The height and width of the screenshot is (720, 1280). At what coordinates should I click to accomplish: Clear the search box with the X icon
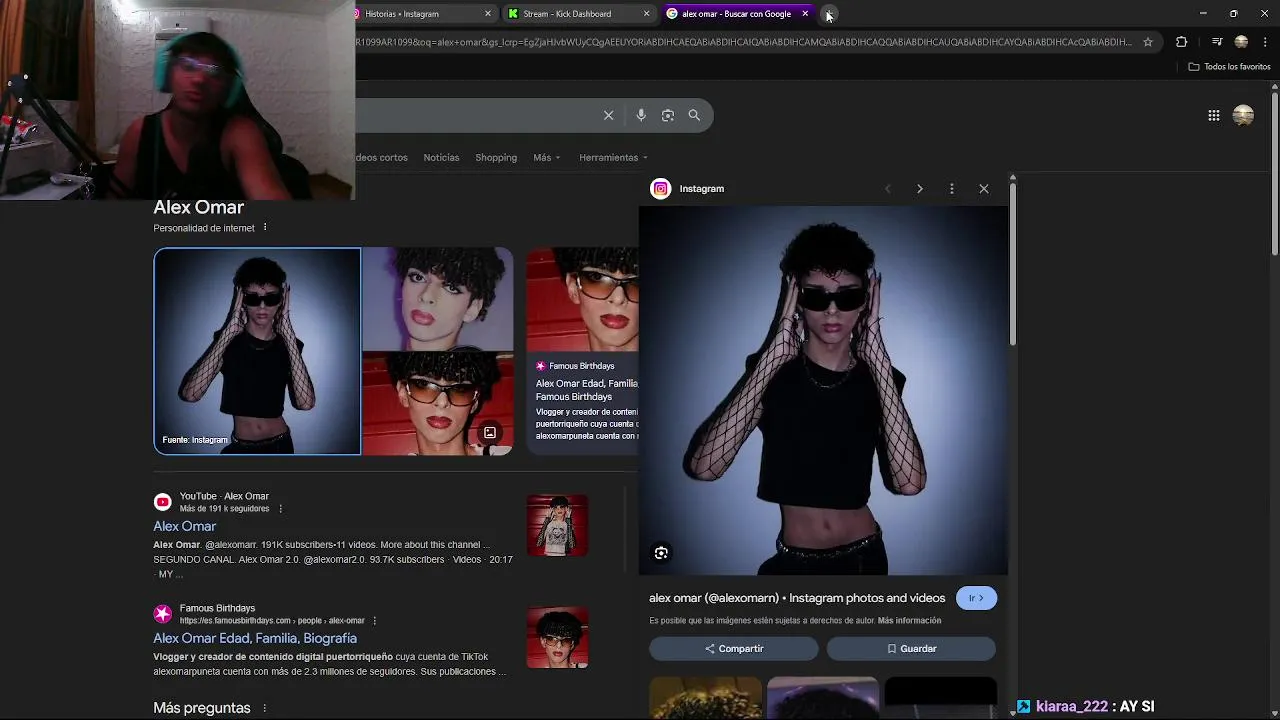tap(608, 115)
